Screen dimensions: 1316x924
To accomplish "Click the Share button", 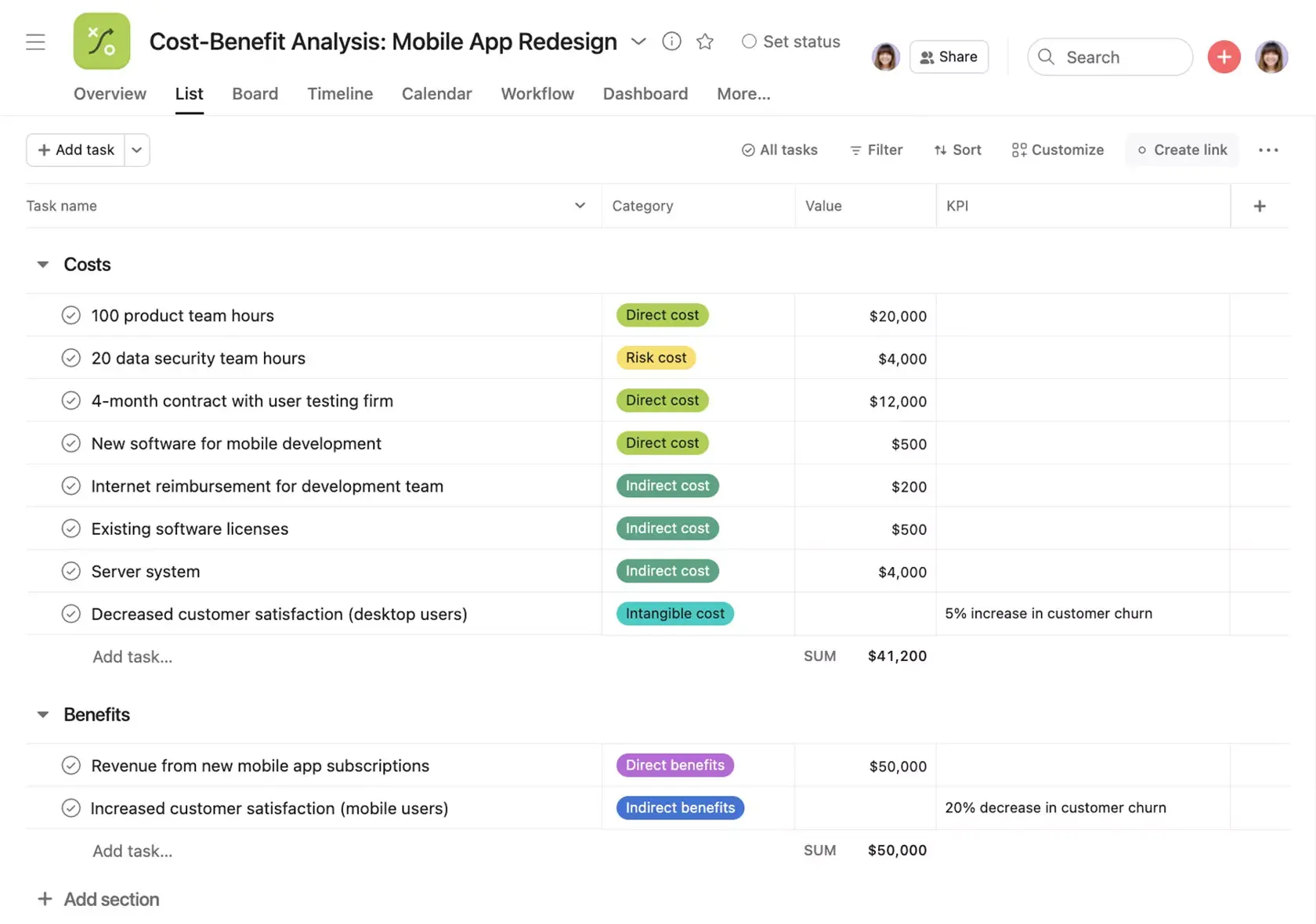I will 949,56.
